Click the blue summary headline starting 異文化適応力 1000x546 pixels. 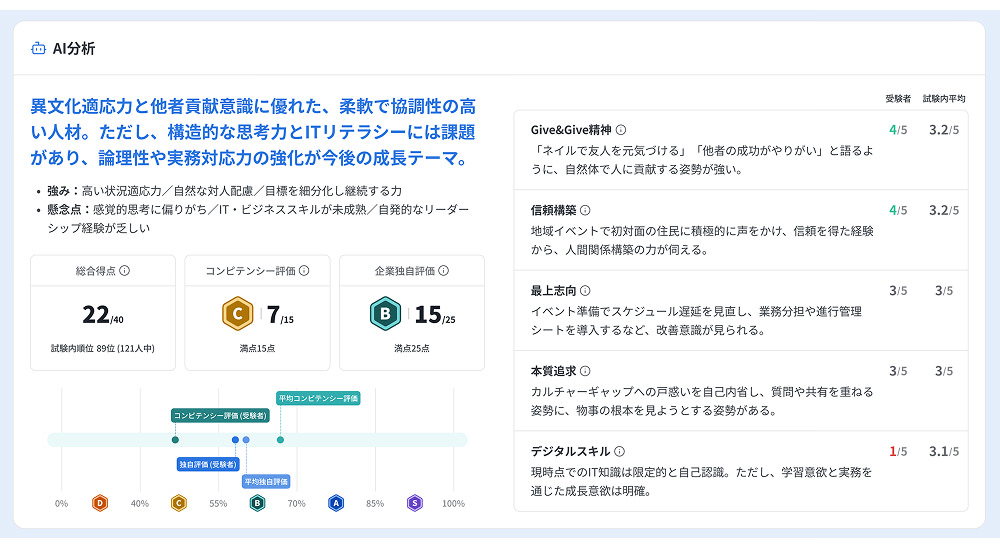253,132
